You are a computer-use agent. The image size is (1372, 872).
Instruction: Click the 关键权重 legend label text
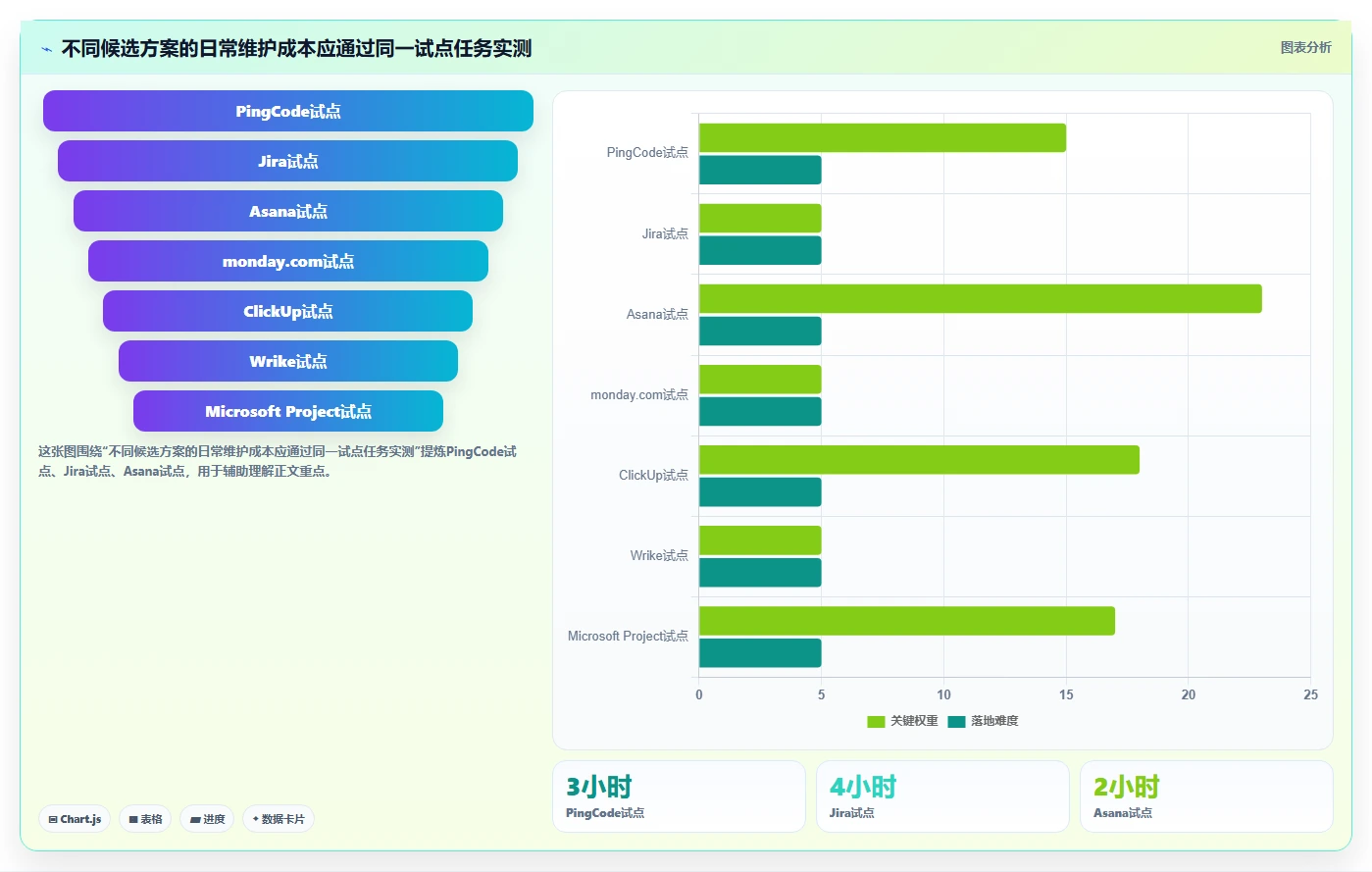pyautogui.click(x=914, y=721)
